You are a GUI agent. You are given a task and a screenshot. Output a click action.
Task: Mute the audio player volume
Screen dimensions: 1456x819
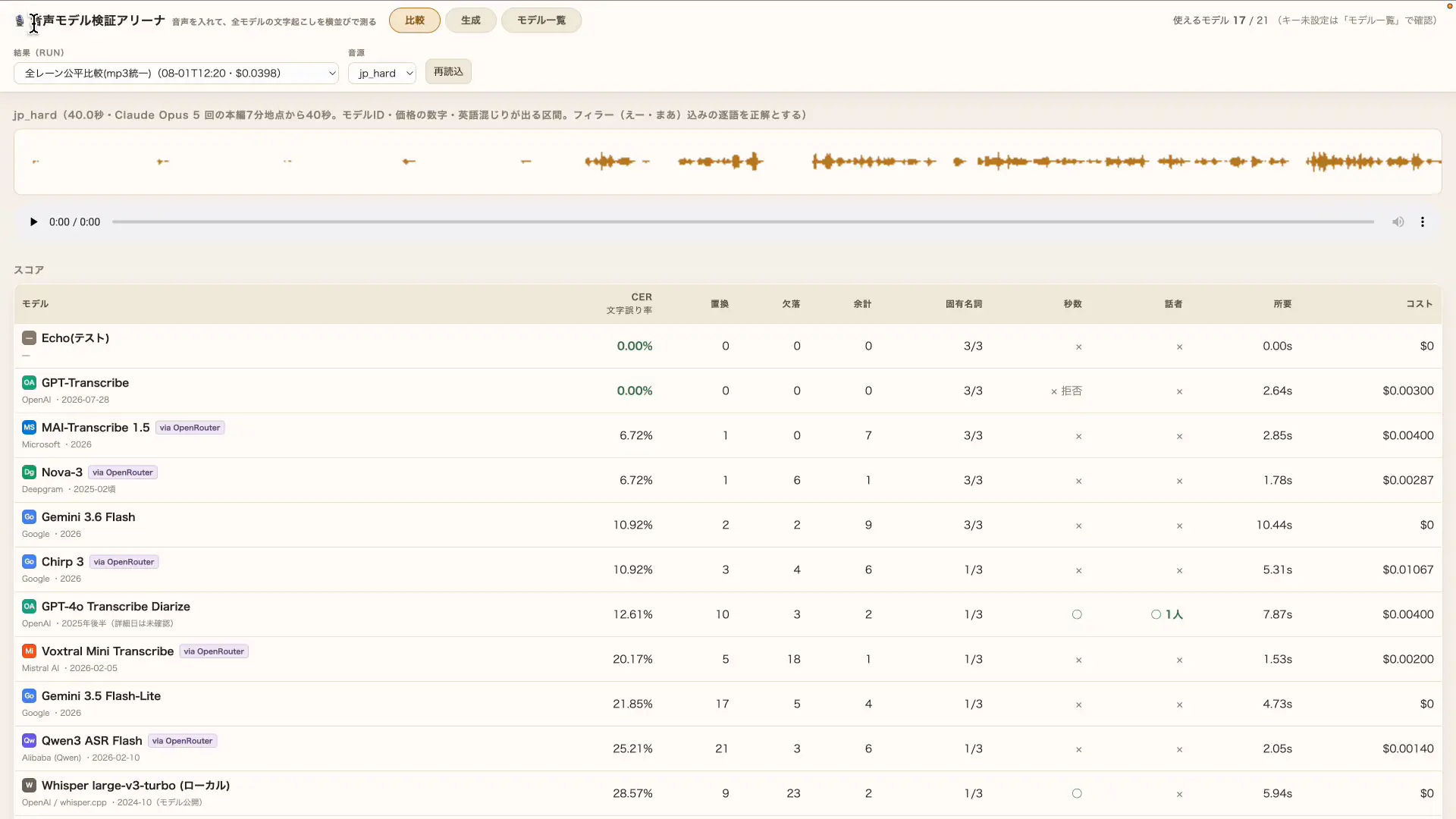[1398, 222]
